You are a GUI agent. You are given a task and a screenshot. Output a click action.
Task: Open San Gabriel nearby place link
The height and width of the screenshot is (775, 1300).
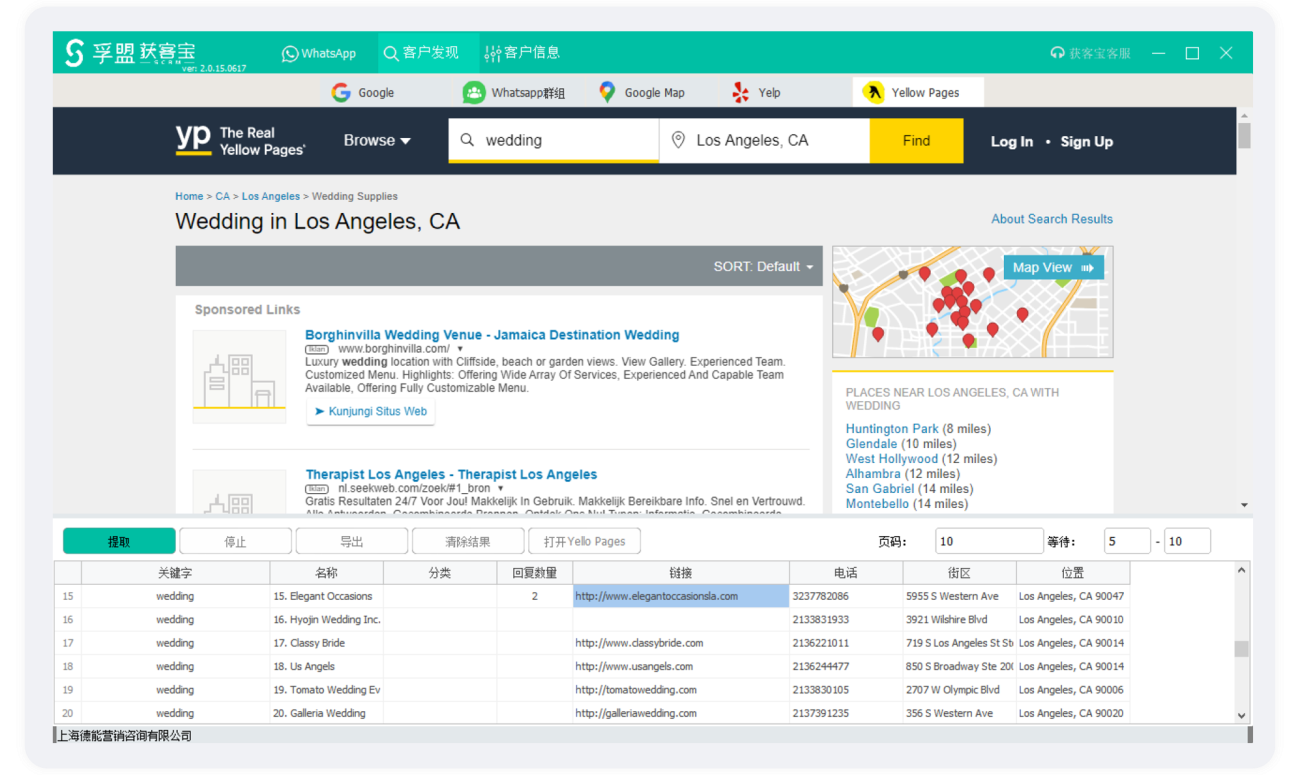click(880, 489)
